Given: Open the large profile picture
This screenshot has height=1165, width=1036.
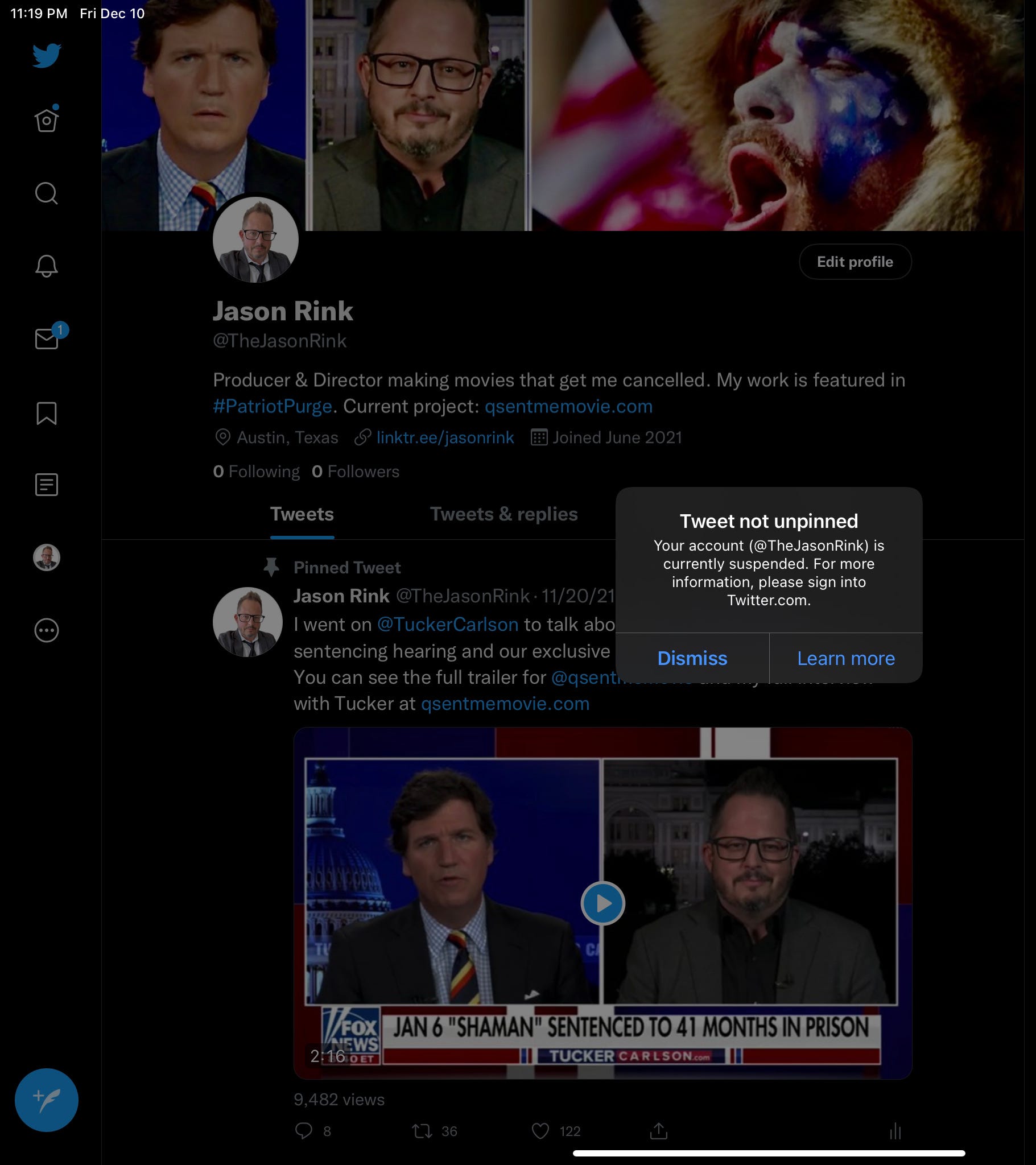Looking at the screenshot, I should coord(255,239).
